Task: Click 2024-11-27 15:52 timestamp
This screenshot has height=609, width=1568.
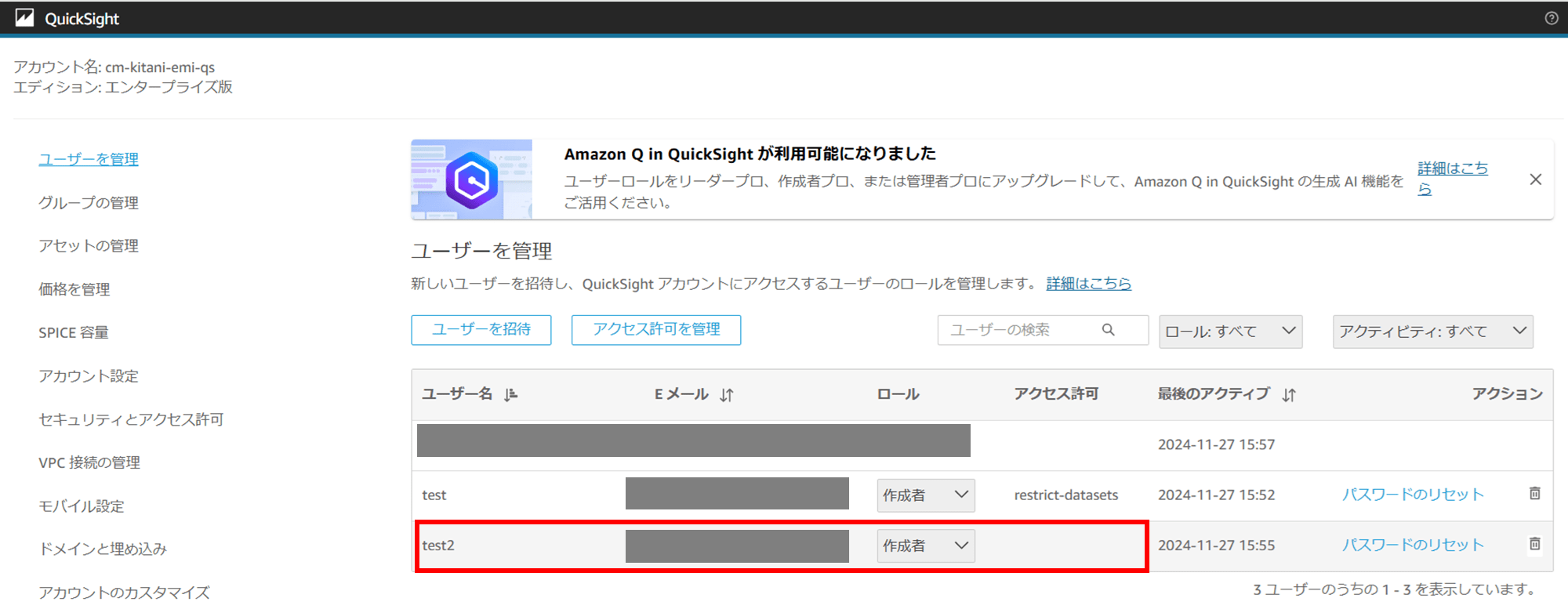Action: click(1217, 495)
